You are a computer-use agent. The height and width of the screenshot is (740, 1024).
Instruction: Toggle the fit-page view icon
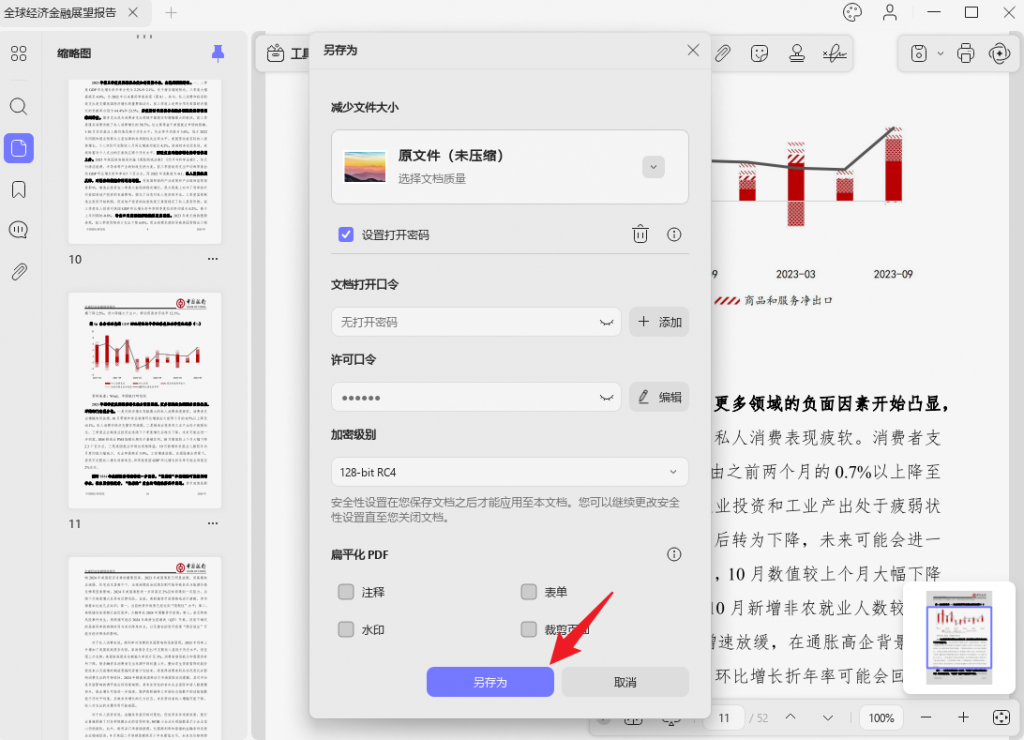pyautogui.click(x=1000, y=717)
